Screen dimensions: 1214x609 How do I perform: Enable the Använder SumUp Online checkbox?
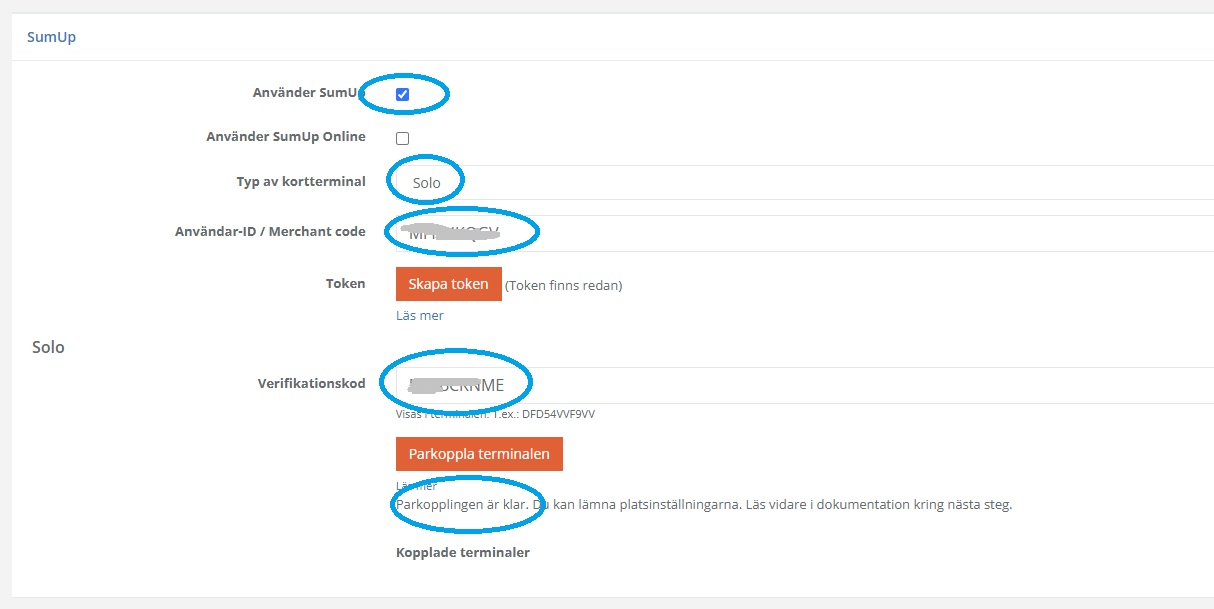402,138
